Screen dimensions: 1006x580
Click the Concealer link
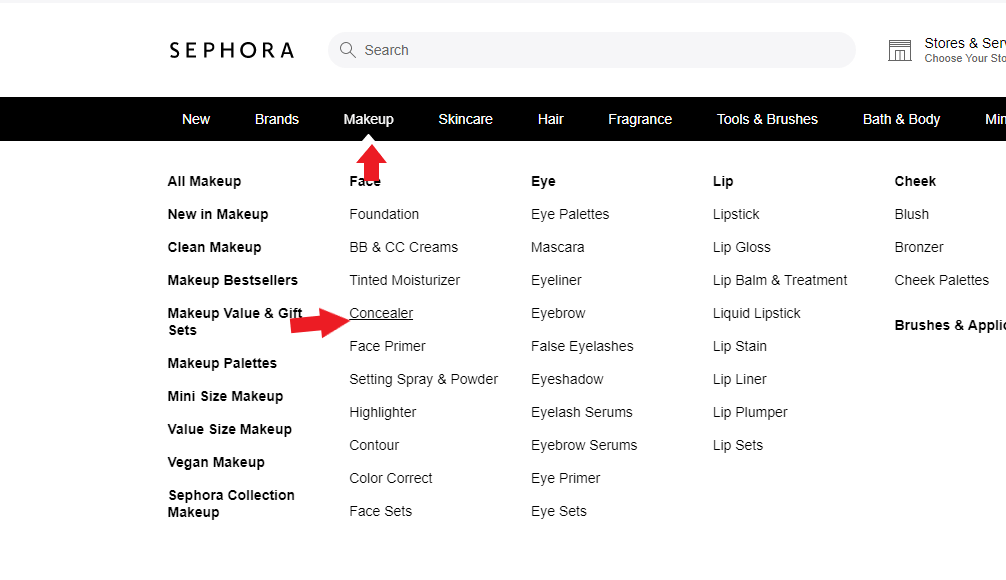point(381,313)
